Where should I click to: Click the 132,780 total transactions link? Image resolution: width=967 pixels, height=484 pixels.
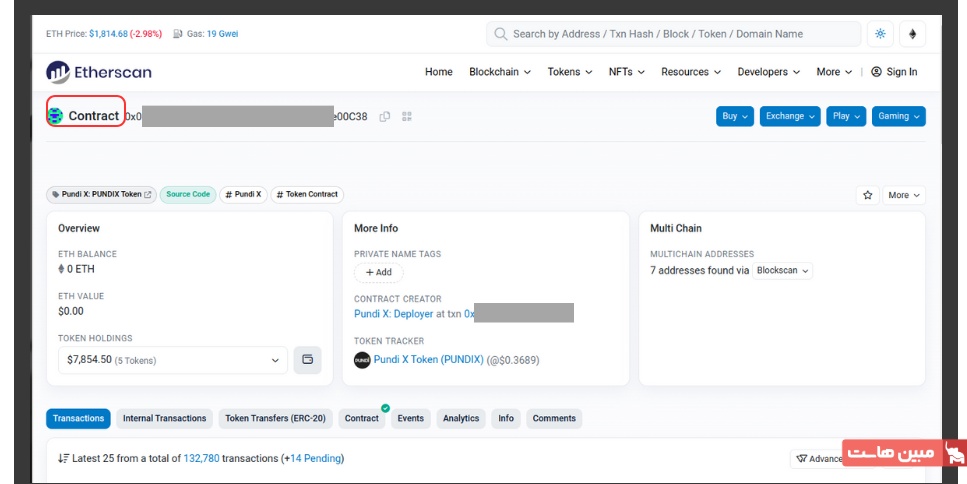pyautogui.click(x=201, y=459)
